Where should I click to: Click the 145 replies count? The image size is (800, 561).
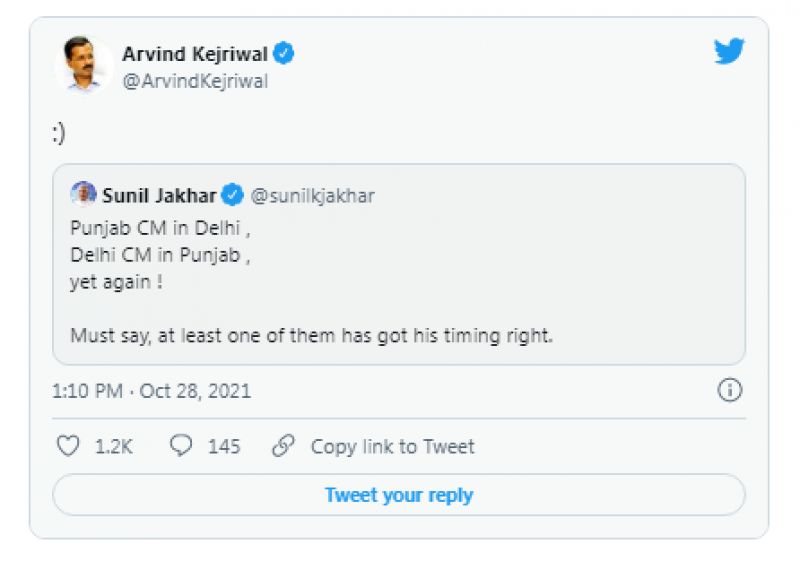[x=224, y=447]
